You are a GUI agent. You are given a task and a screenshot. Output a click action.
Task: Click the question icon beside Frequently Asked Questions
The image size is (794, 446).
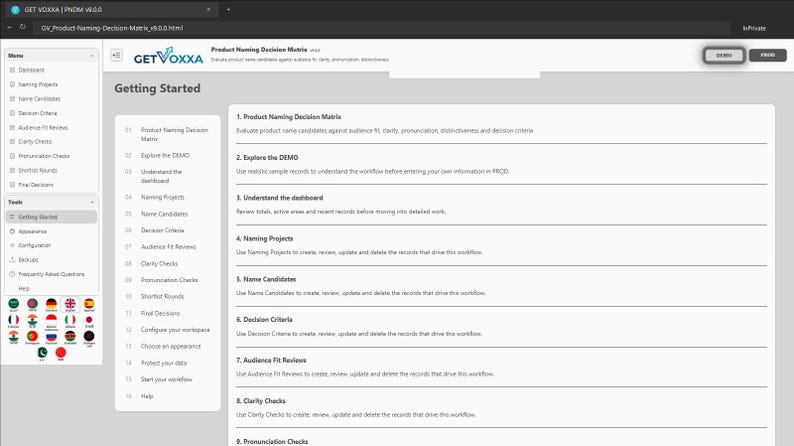click(x=12, y=274)
